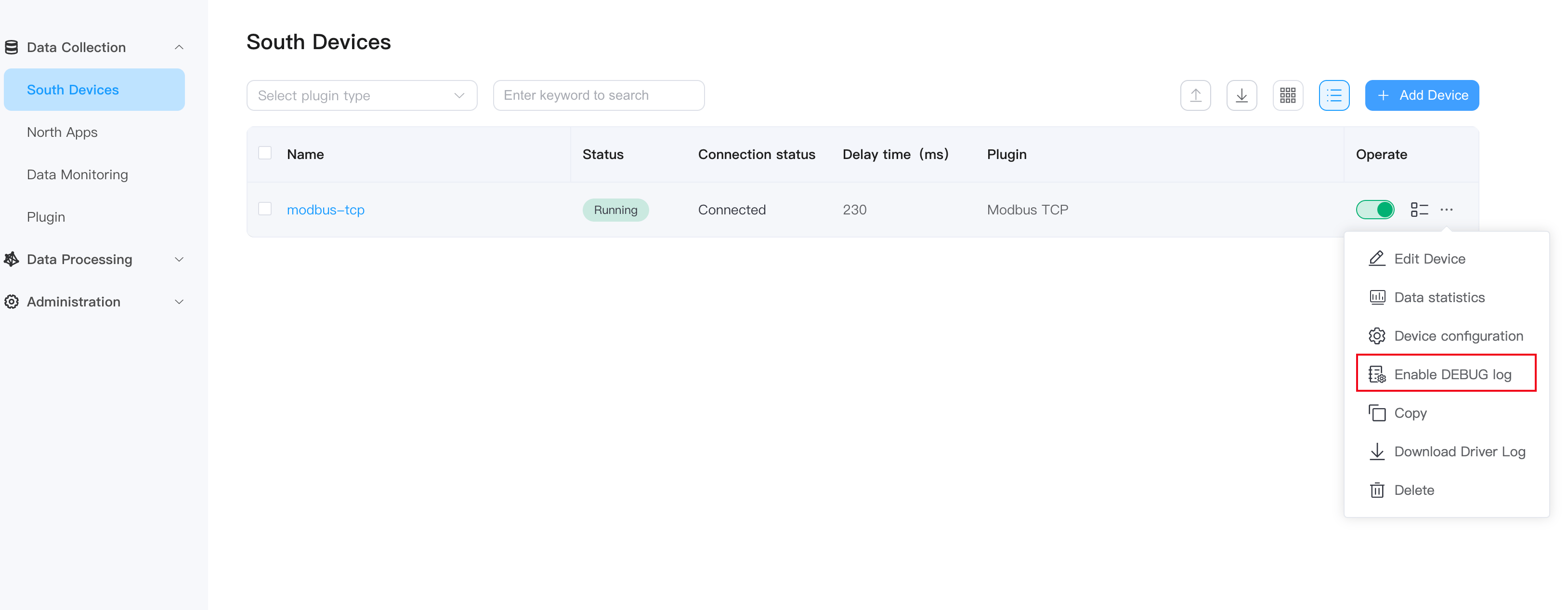Open the Select plugin type dropdown
Image resolution: width=1568 pixels, height=610 pixels.
pos(362,95)
